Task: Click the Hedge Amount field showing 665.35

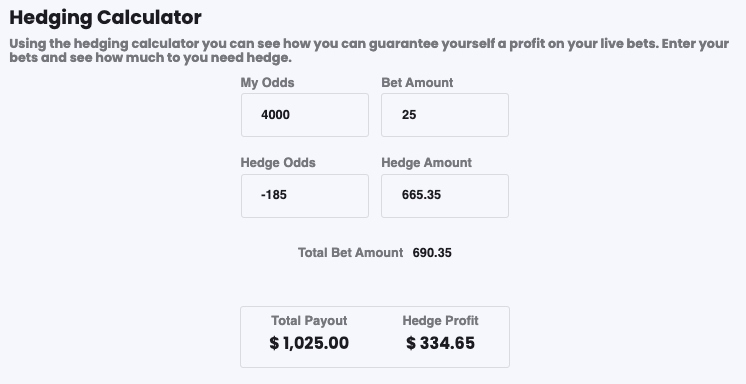Action: pyautogui.click(x=445, y=196)
